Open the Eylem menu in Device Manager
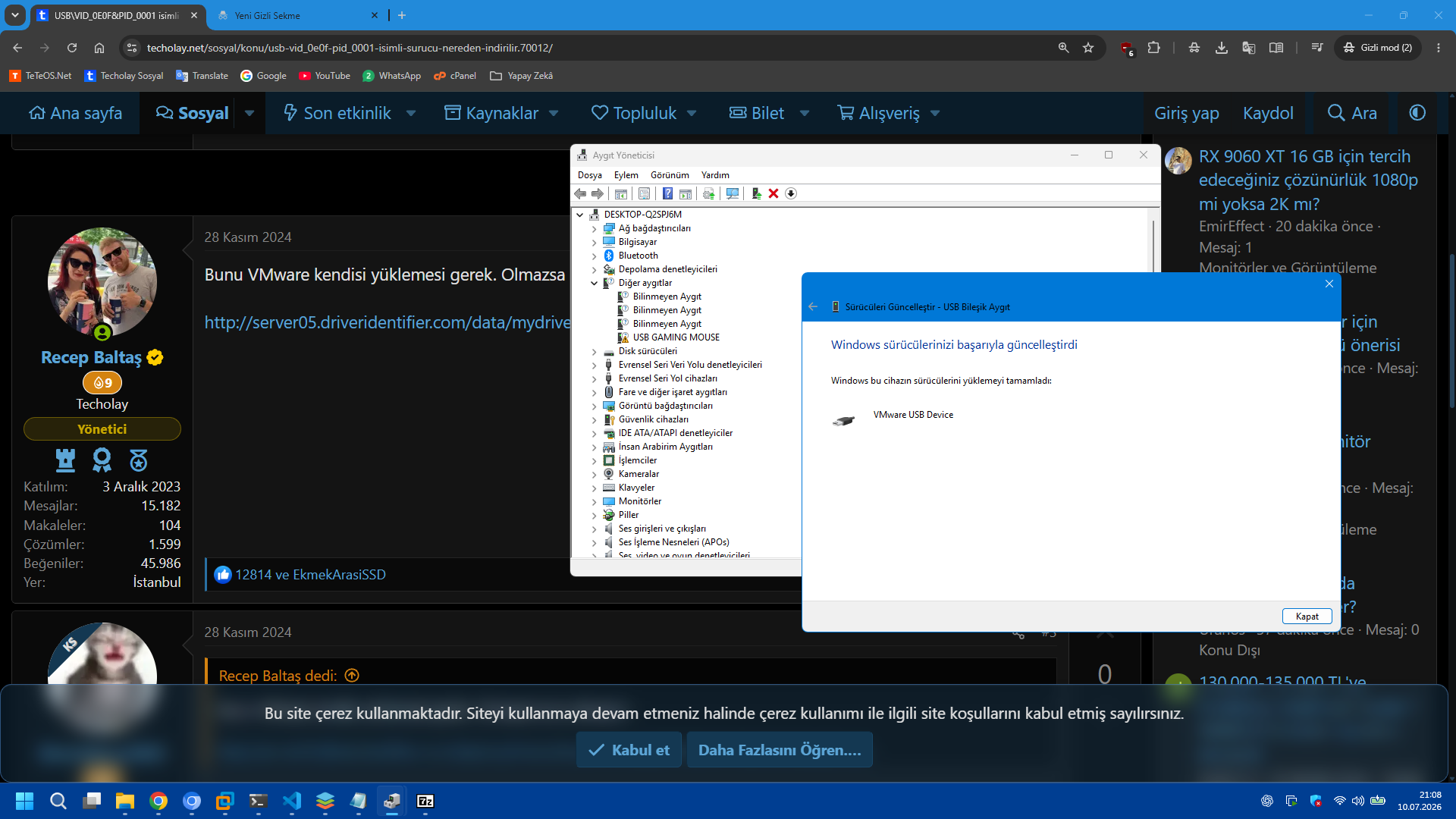Image resolution: width=1456 pixels, height=819 pixels. click(626, 175)
